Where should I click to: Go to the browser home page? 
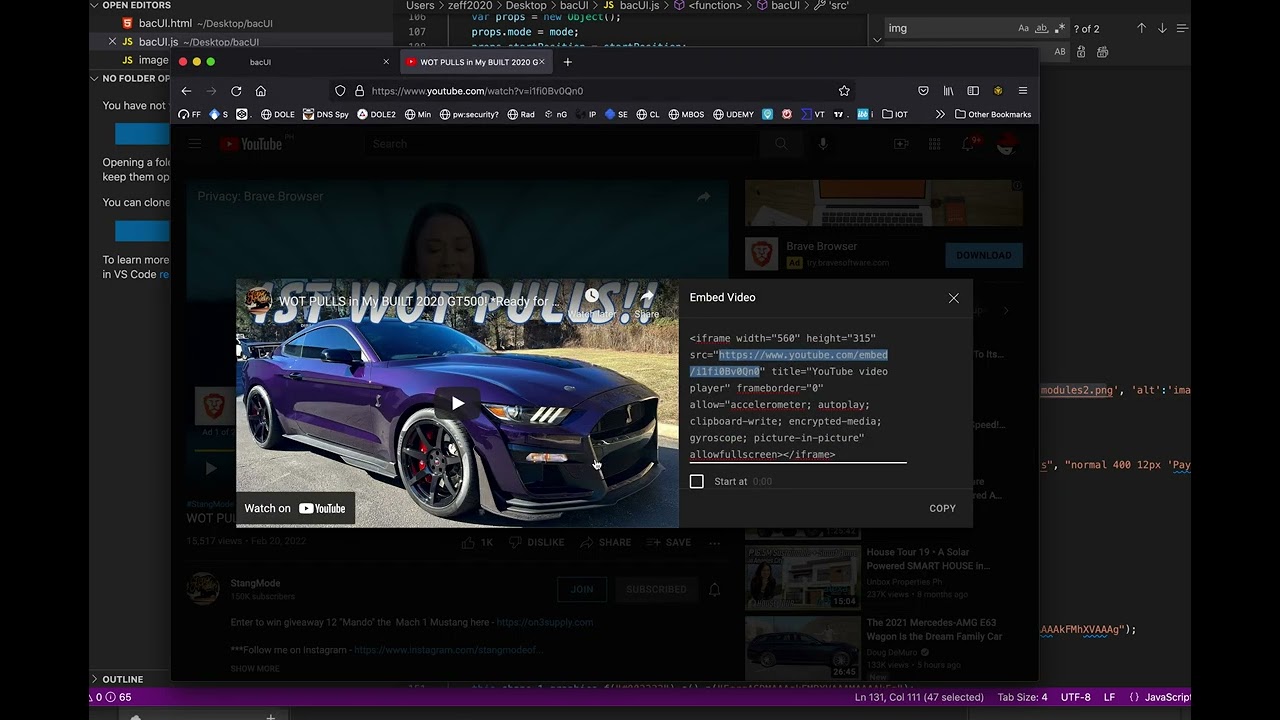coord(261,91)
